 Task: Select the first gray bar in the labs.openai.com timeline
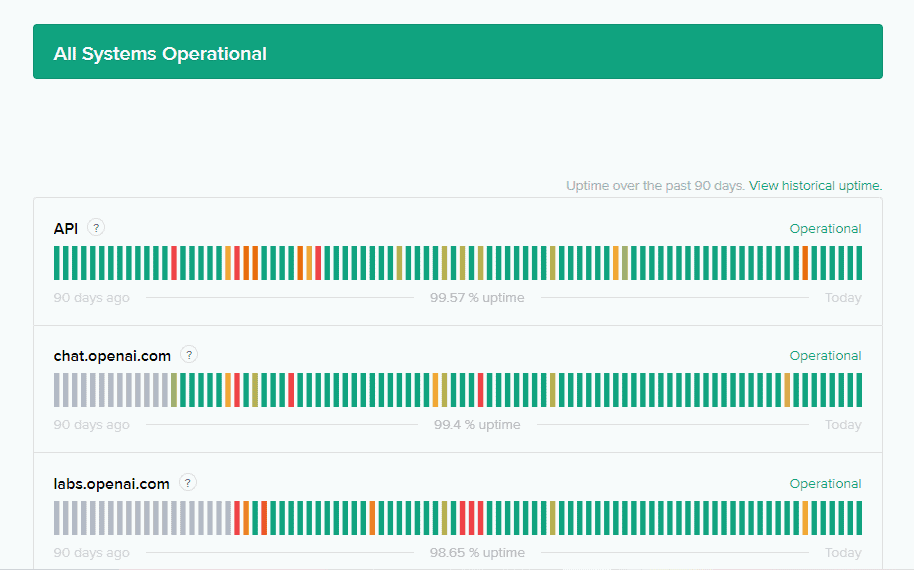coord(57,518)
